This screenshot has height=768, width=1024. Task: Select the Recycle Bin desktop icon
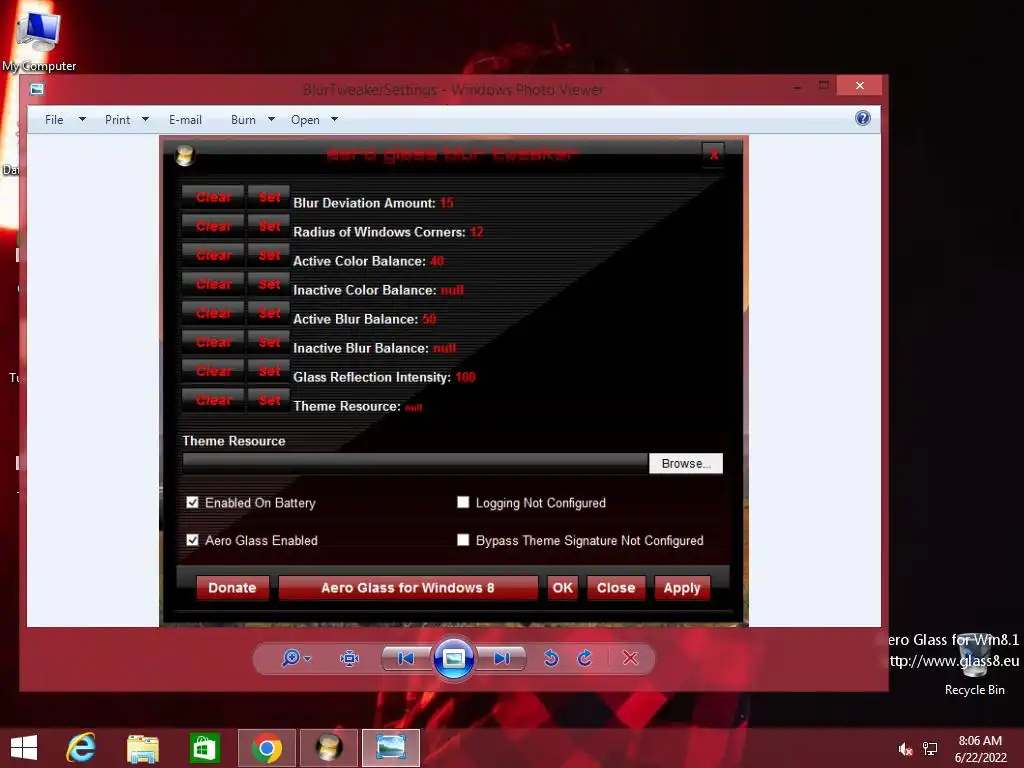[974, 664]
